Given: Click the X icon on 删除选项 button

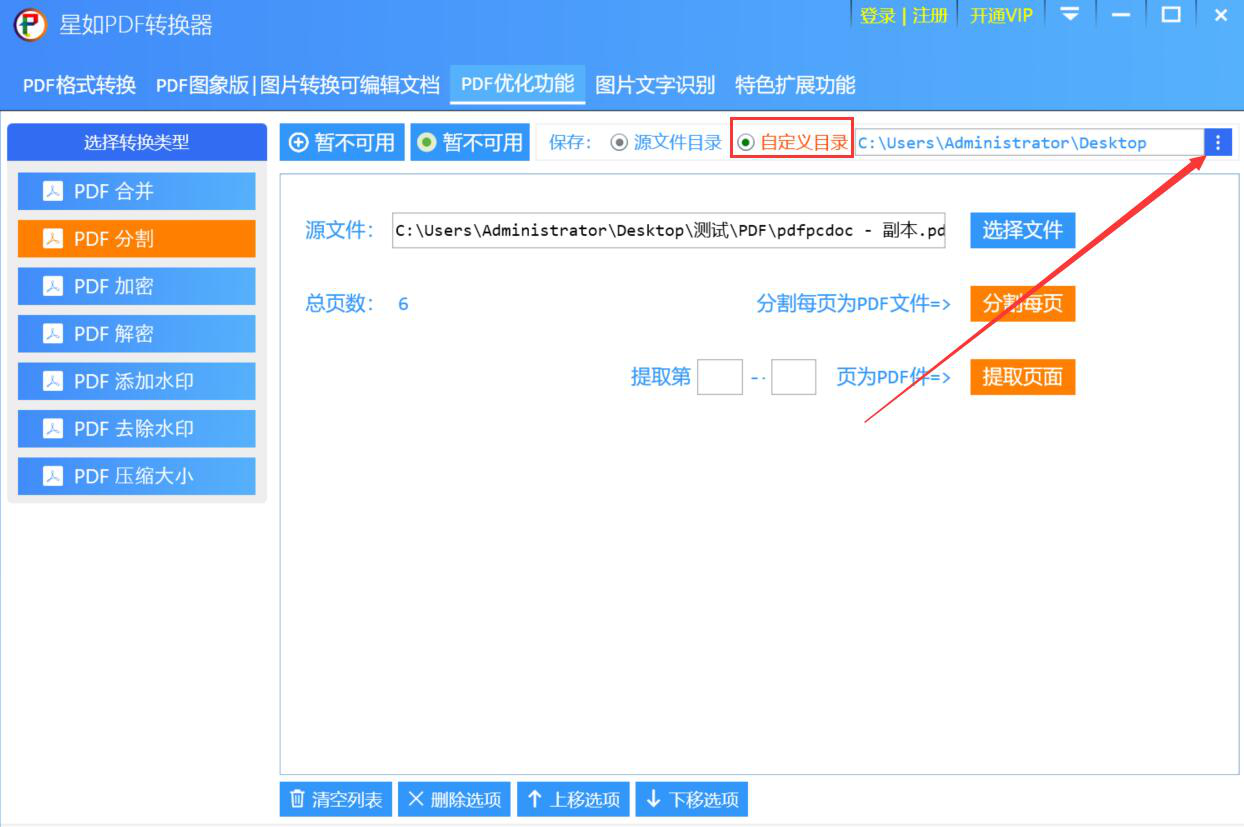Looking at the screenshot, I should (x=417, y=799).
